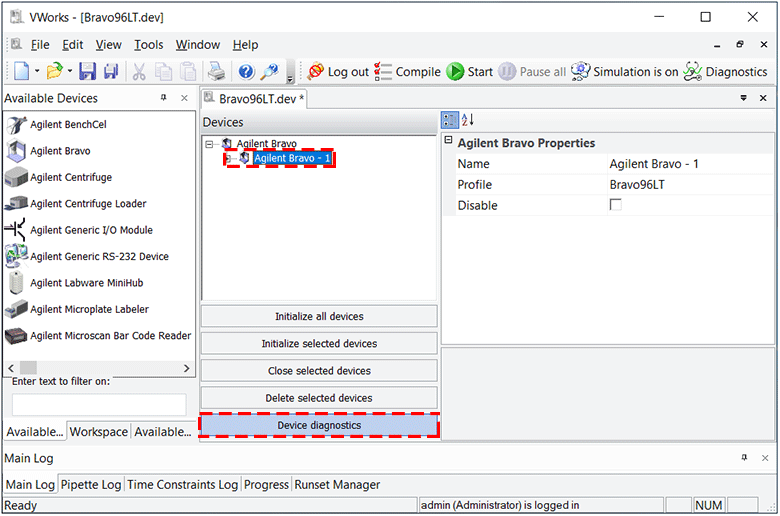The width and height of the screenshot is (780, 516).
Task: Open the View menu
Action: [x=108, y=45]
